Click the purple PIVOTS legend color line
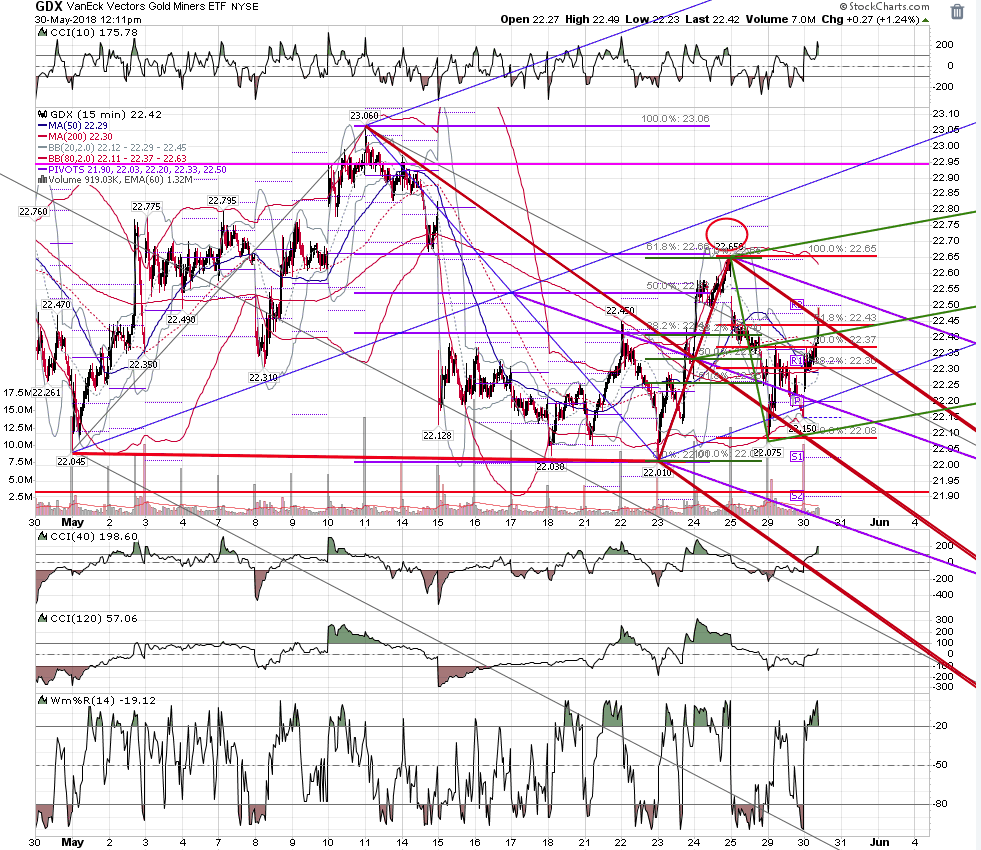This screenshot has width=981, height=850. 43,169
